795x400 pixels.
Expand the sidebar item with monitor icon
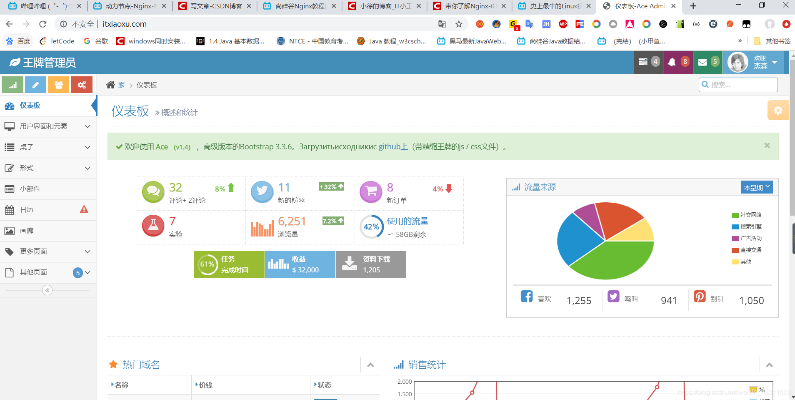click(48, 126)
